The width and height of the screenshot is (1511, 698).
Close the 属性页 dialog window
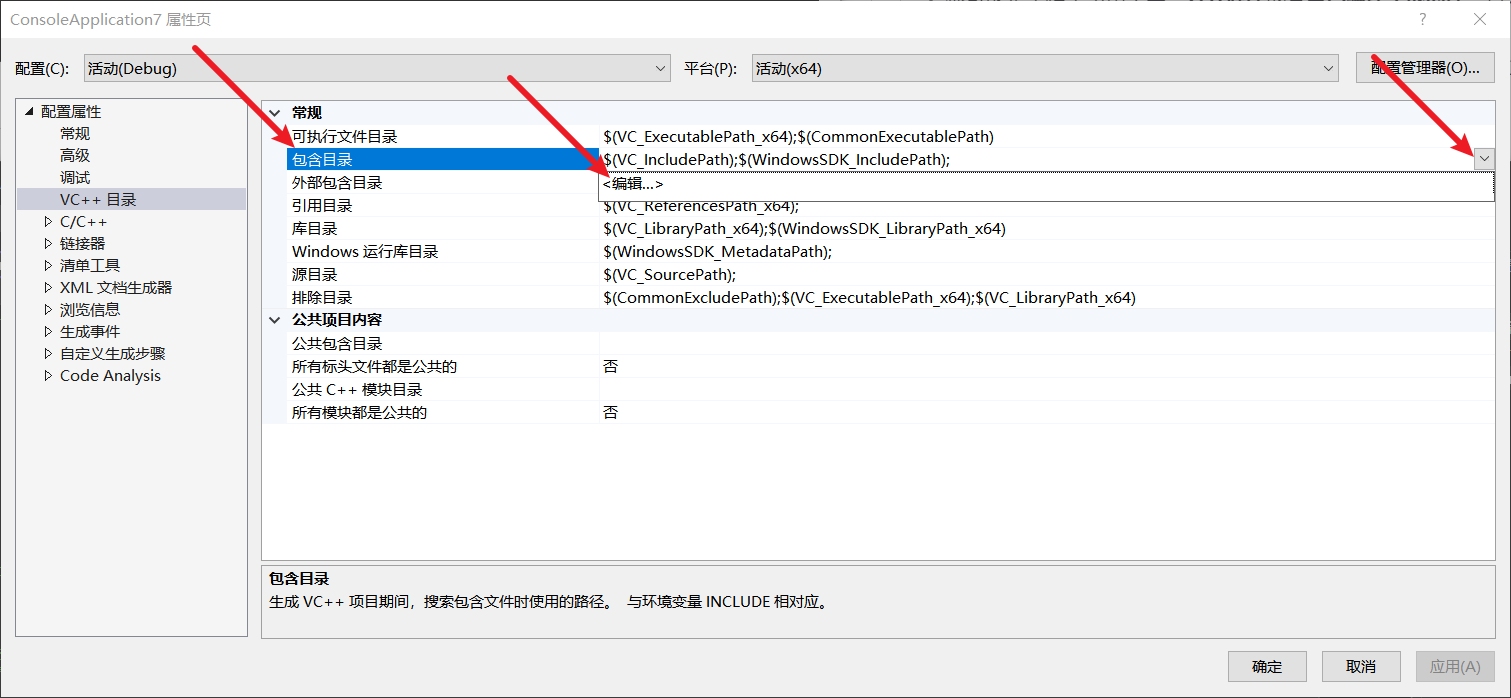point(1480,20)
